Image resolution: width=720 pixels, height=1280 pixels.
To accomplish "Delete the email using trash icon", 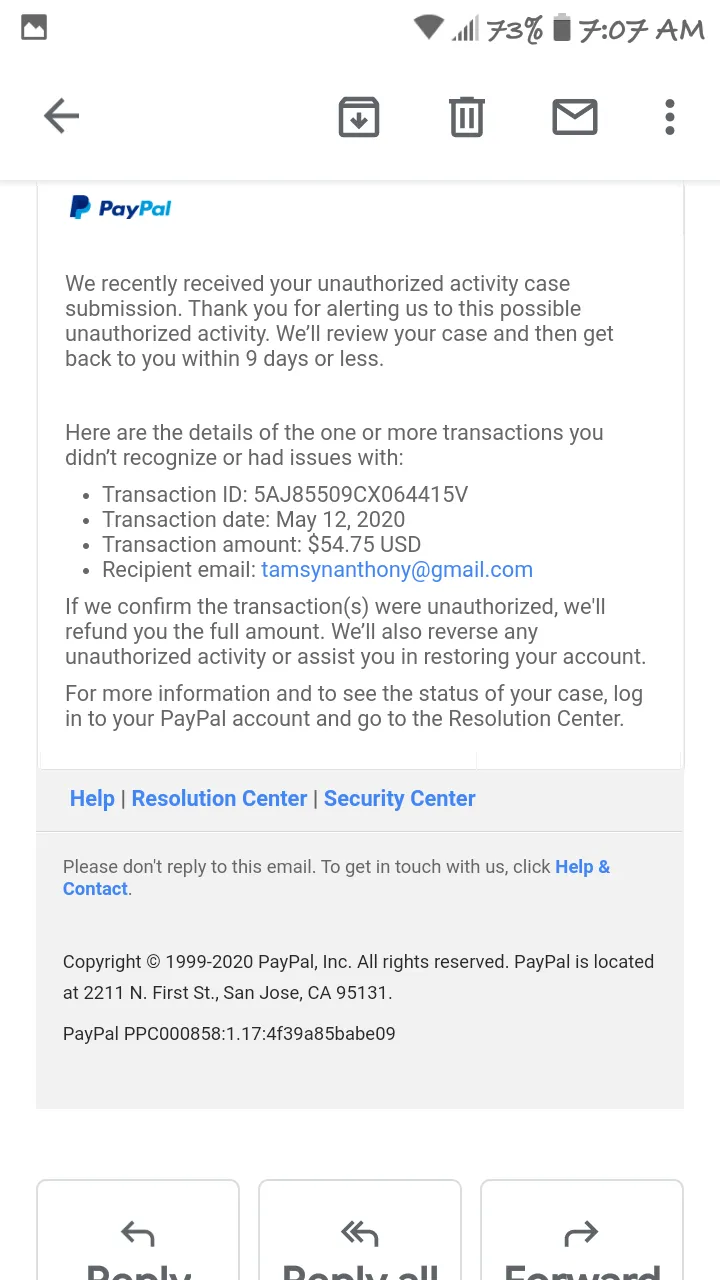I will point(467,117).
